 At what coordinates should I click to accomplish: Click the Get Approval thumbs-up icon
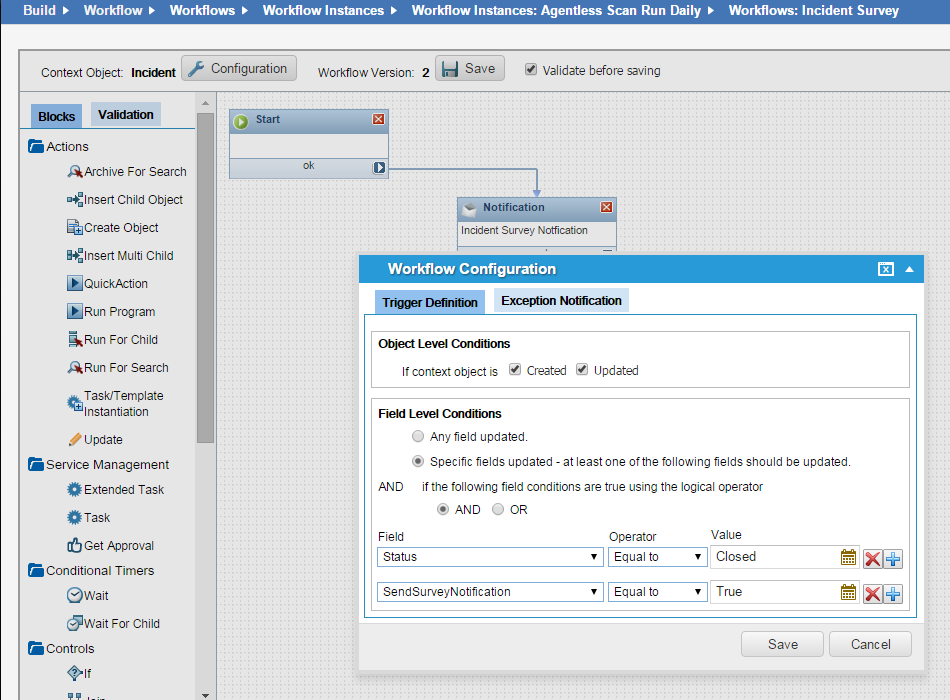(x=75, y=546)
